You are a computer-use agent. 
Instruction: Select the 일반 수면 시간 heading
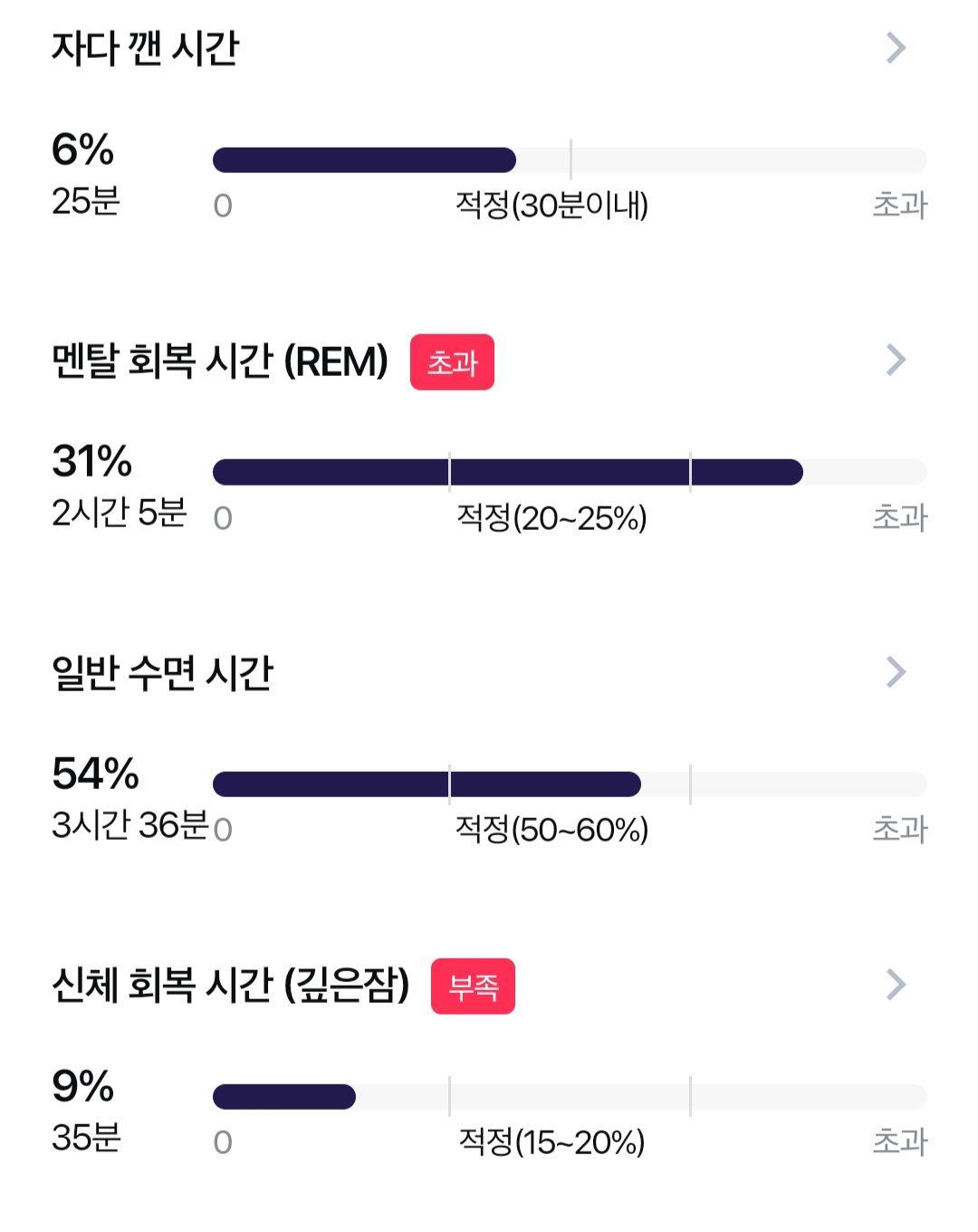click(x=162, y=672)
